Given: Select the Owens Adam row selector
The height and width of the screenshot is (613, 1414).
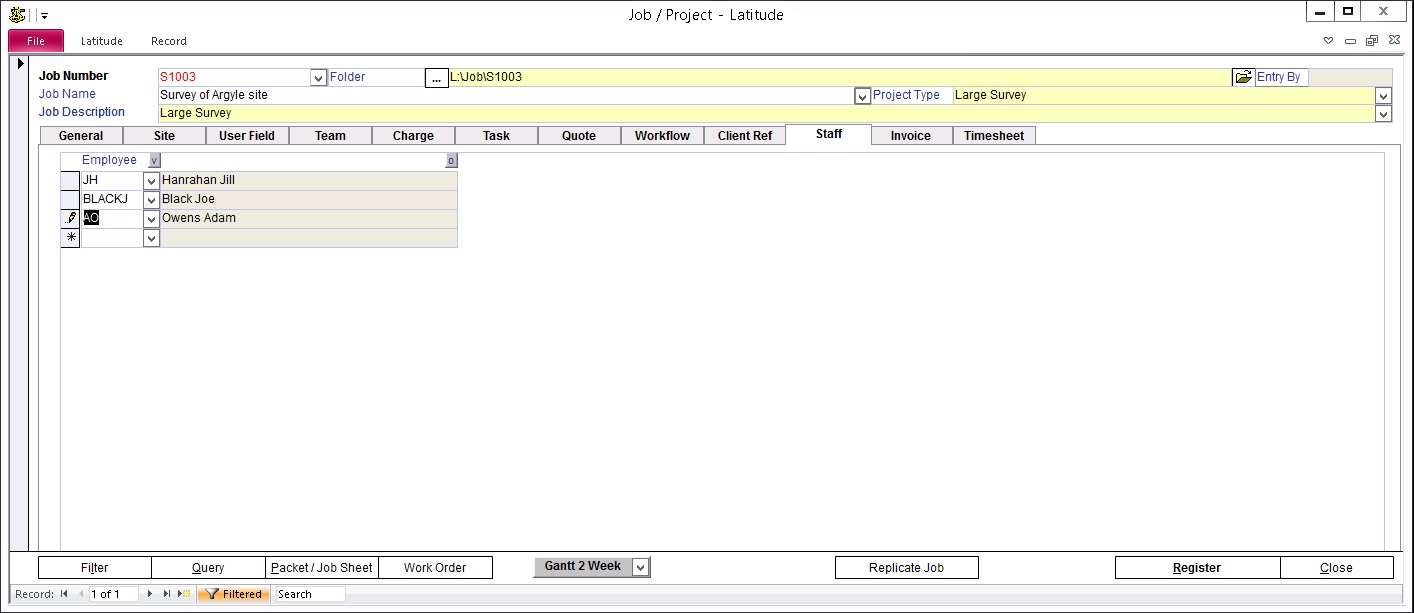Looking at the screenshot, I should pos(70,218).
